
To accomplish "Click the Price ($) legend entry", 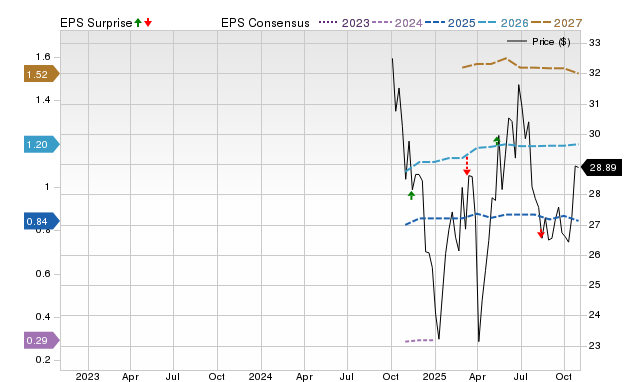I will point(539,42).
